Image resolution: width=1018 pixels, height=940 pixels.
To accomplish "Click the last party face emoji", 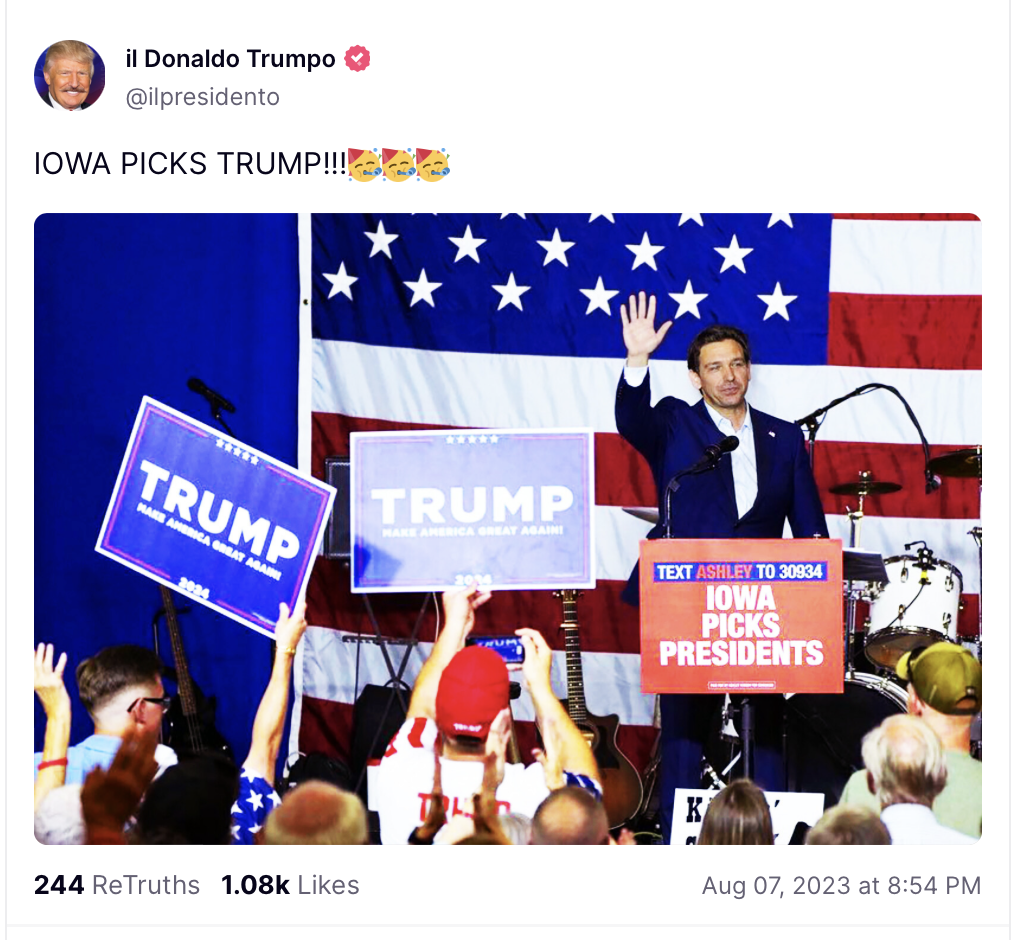I will click(433, 164).
